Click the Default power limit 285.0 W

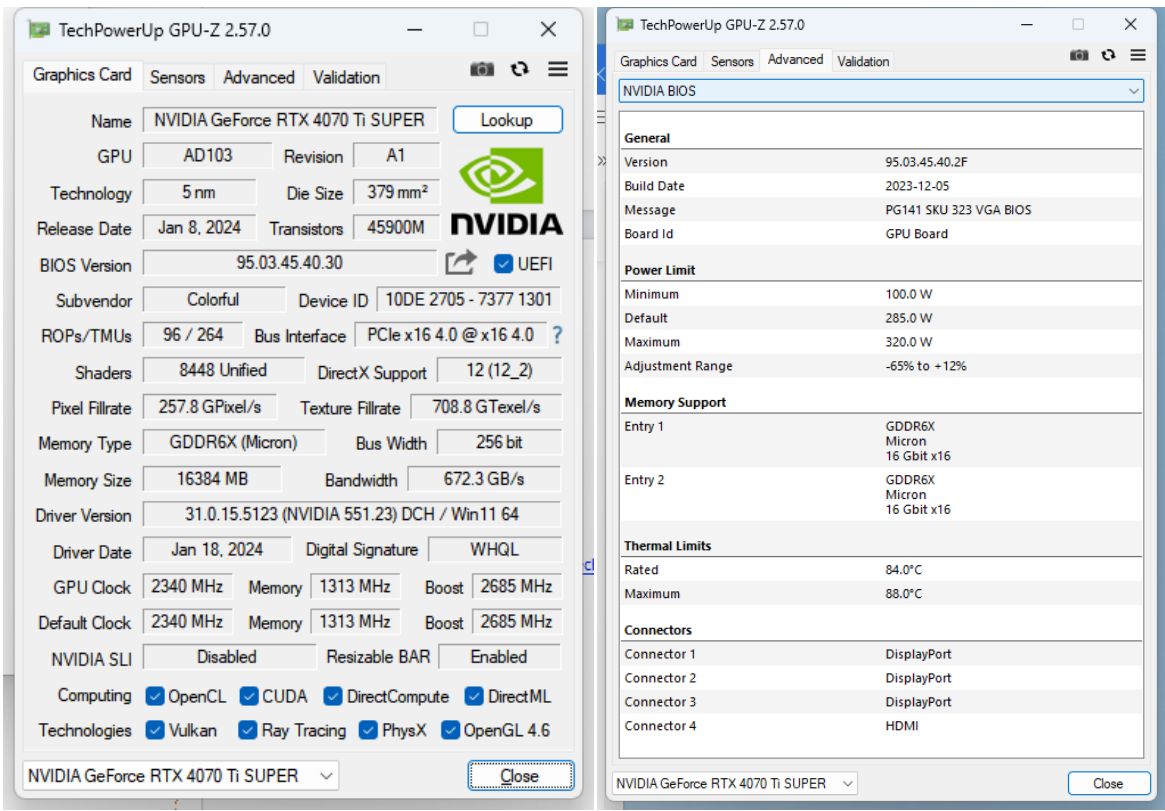point(908,318)
